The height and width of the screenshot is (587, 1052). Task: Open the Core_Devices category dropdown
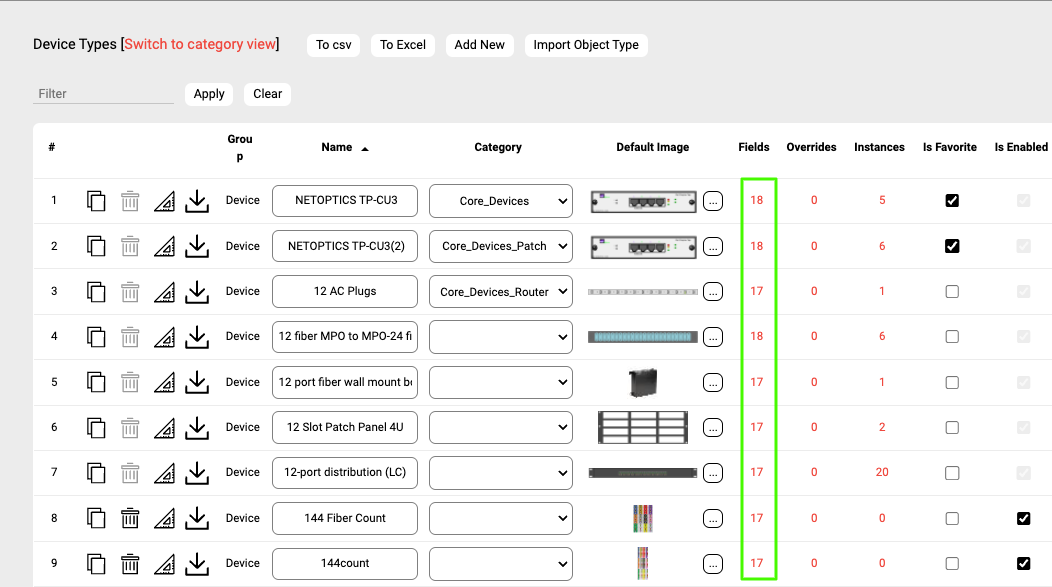[x=500, y=201]
